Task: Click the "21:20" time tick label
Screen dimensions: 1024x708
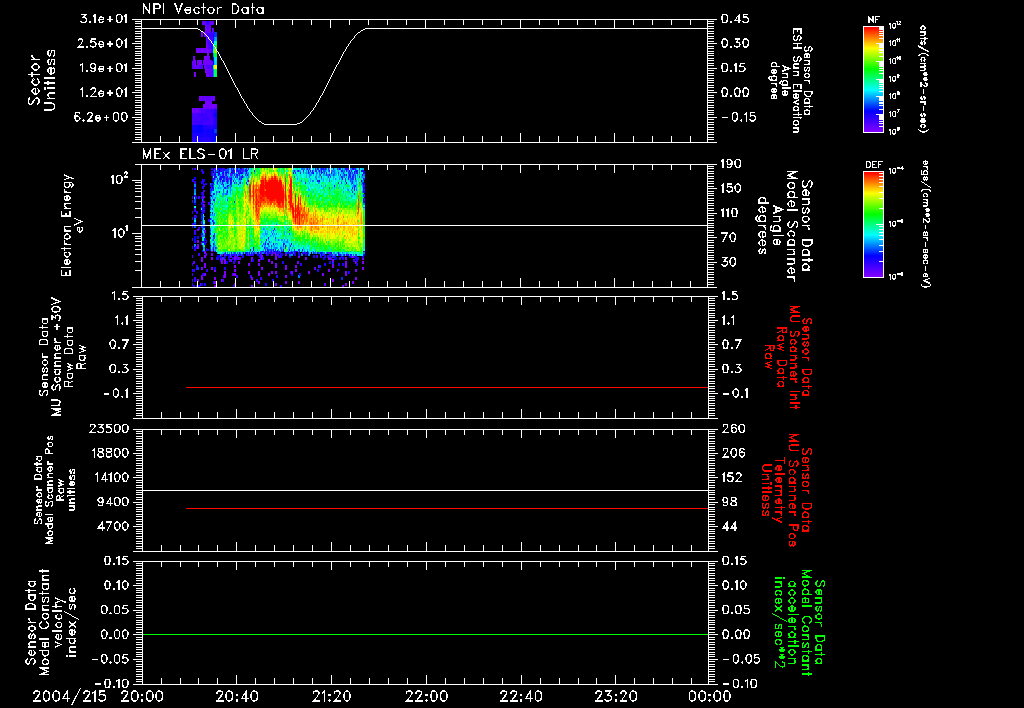Action: tap(331, 696)
